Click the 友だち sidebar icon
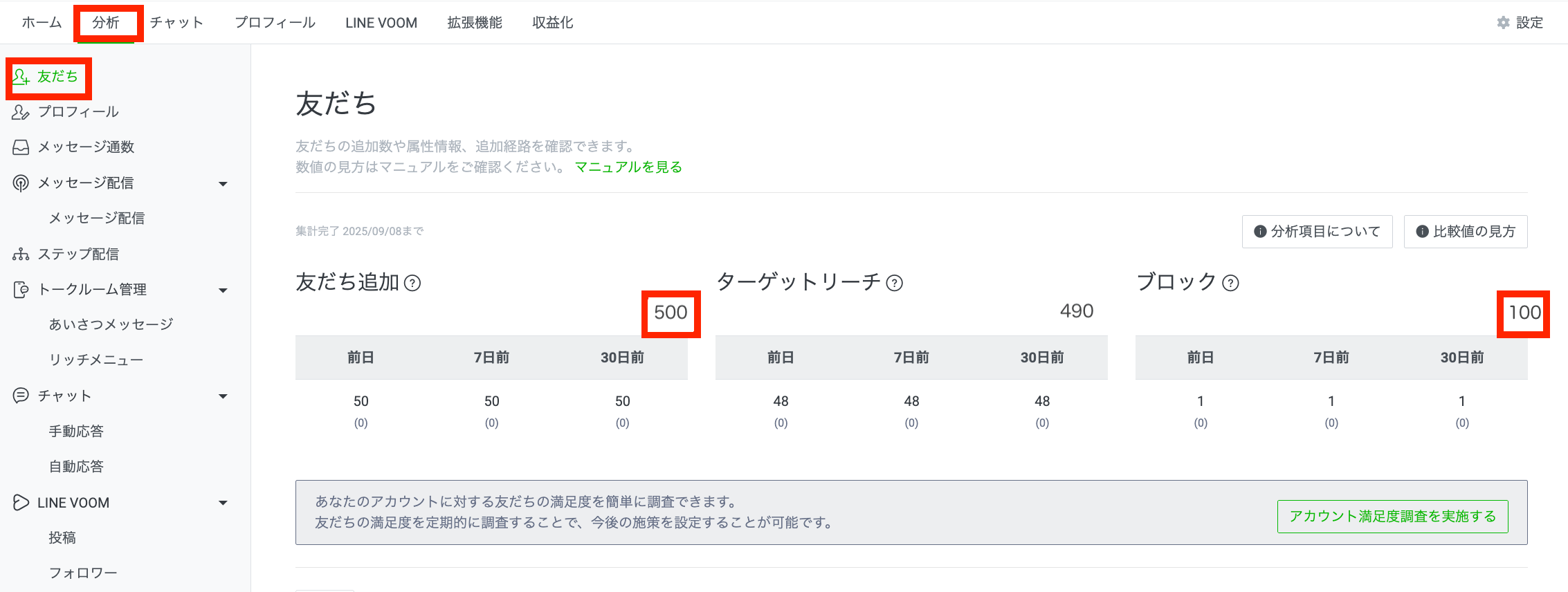The width and height of the screenshot is (1568, 592). coord(21,77)
